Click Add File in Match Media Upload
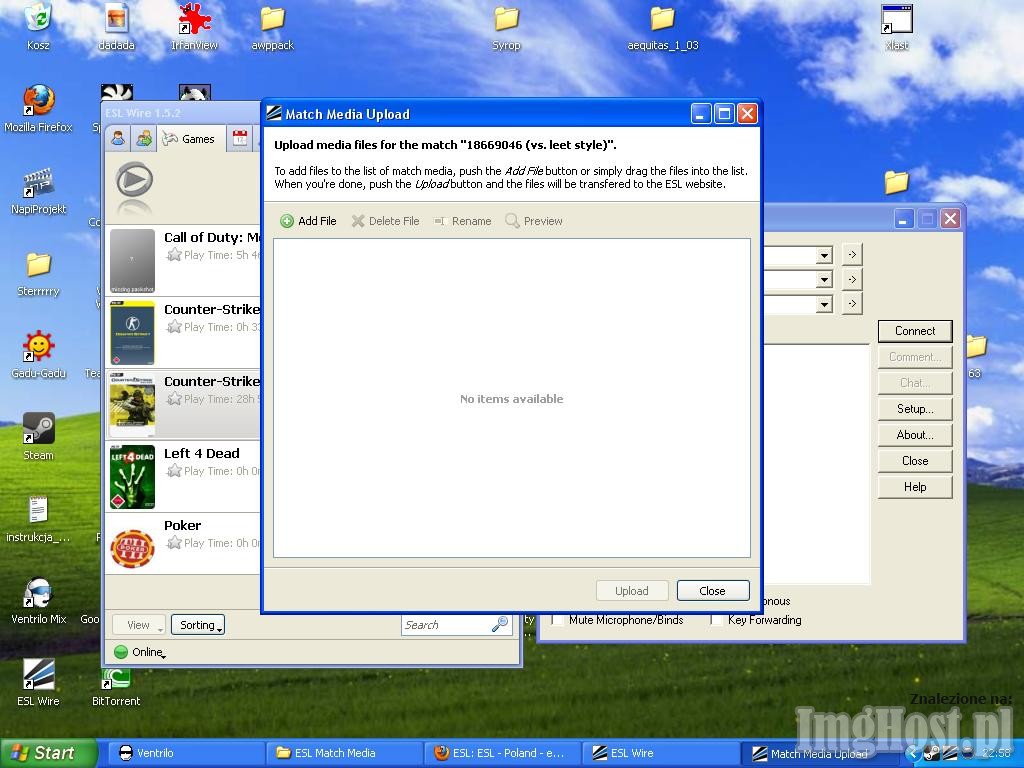This screenshot has width=1024, height=768. pyautogui.click(x=308, y=221)
